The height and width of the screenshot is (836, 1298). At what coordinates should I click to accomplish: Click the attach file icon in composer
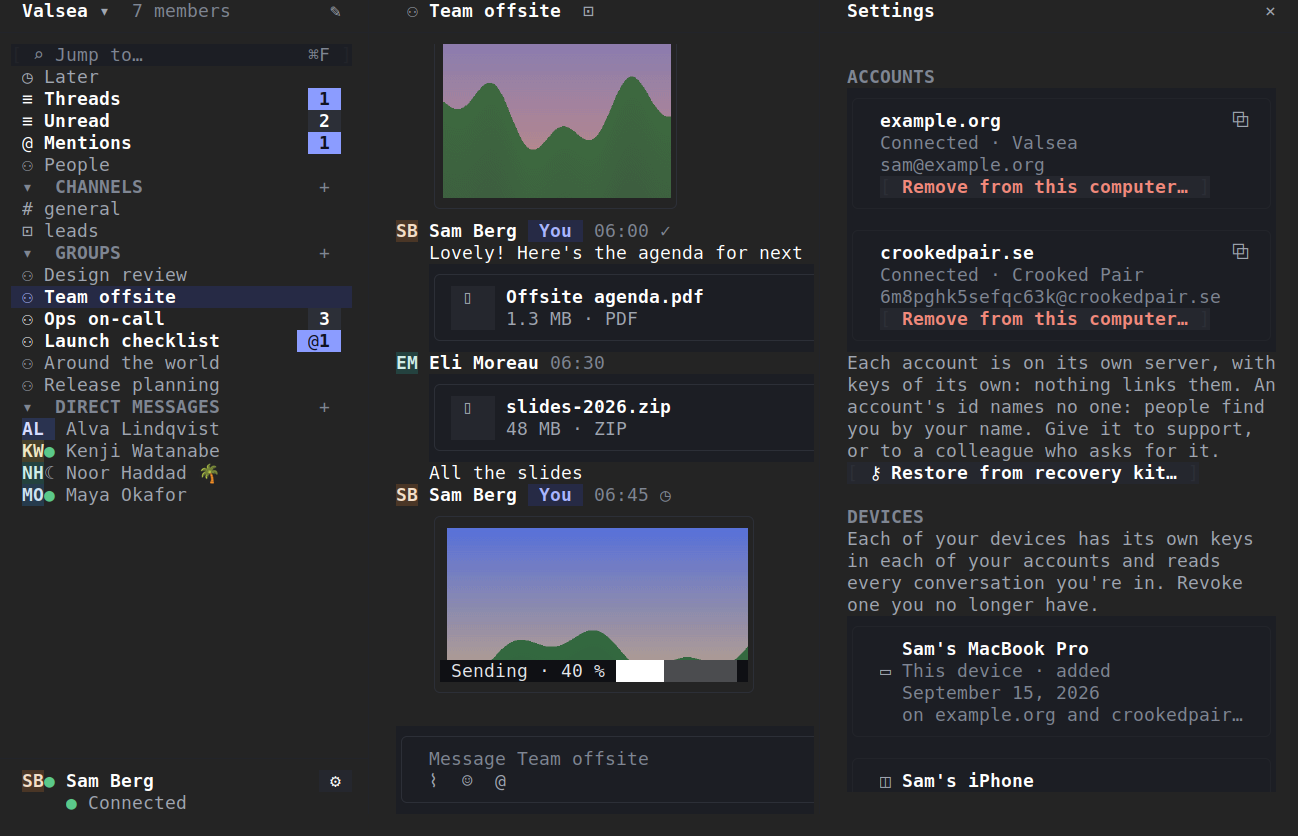point(434,781)
